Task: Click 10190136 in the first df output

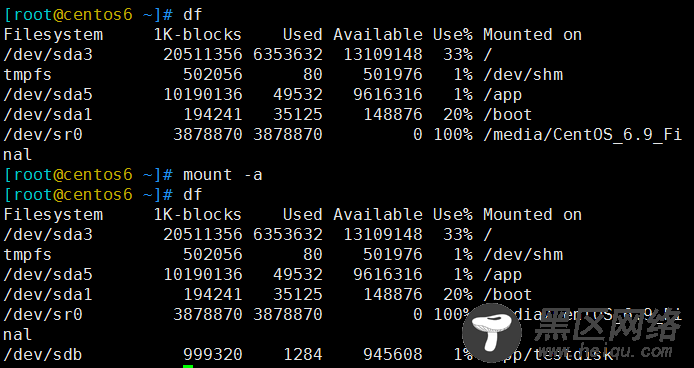Action: [x=203, y=94]
